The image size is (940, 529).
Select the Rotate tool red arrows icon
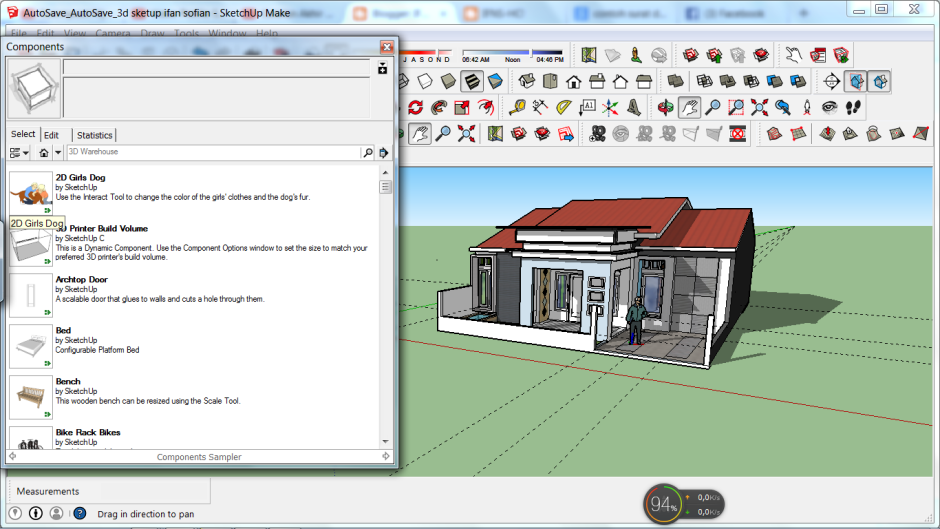point(415,107)
